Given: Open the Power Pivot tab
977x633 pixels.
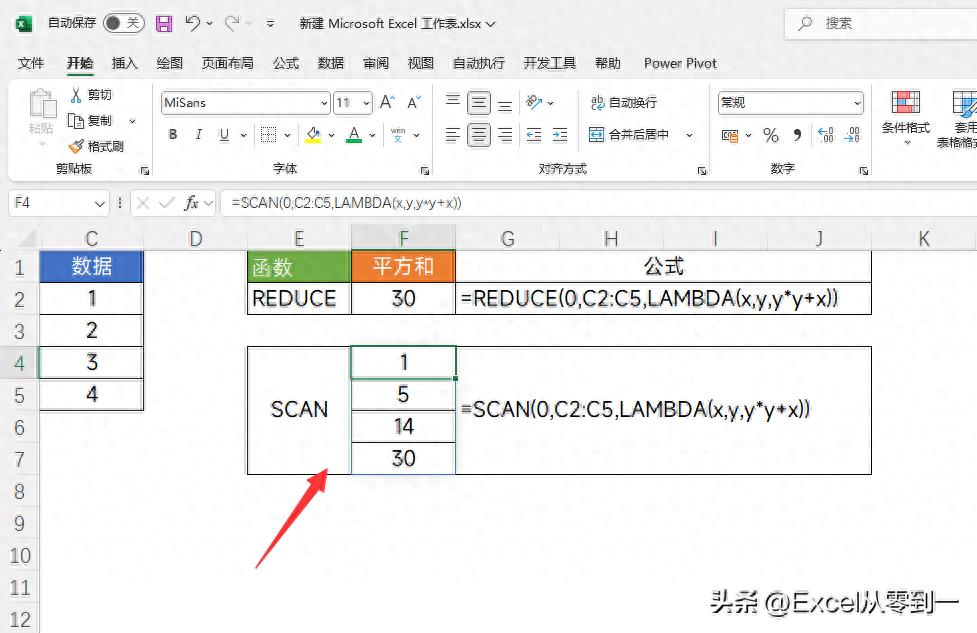Looking at the screenshot, I should (680, 63).
